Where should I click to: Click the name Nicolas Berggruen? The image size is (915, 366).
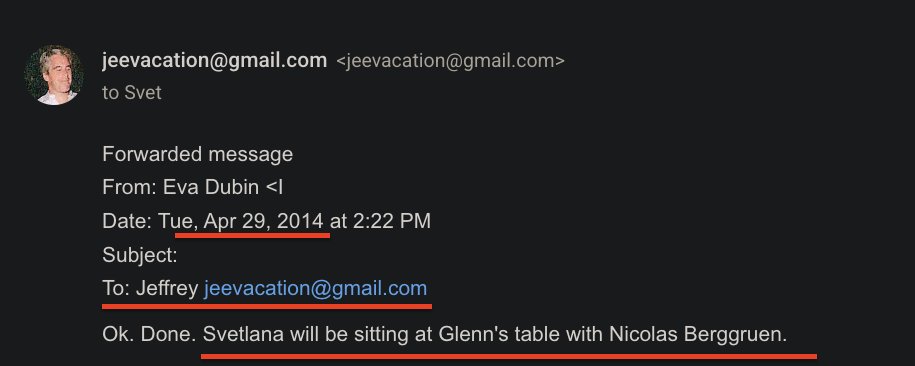(x=698, y=334)
